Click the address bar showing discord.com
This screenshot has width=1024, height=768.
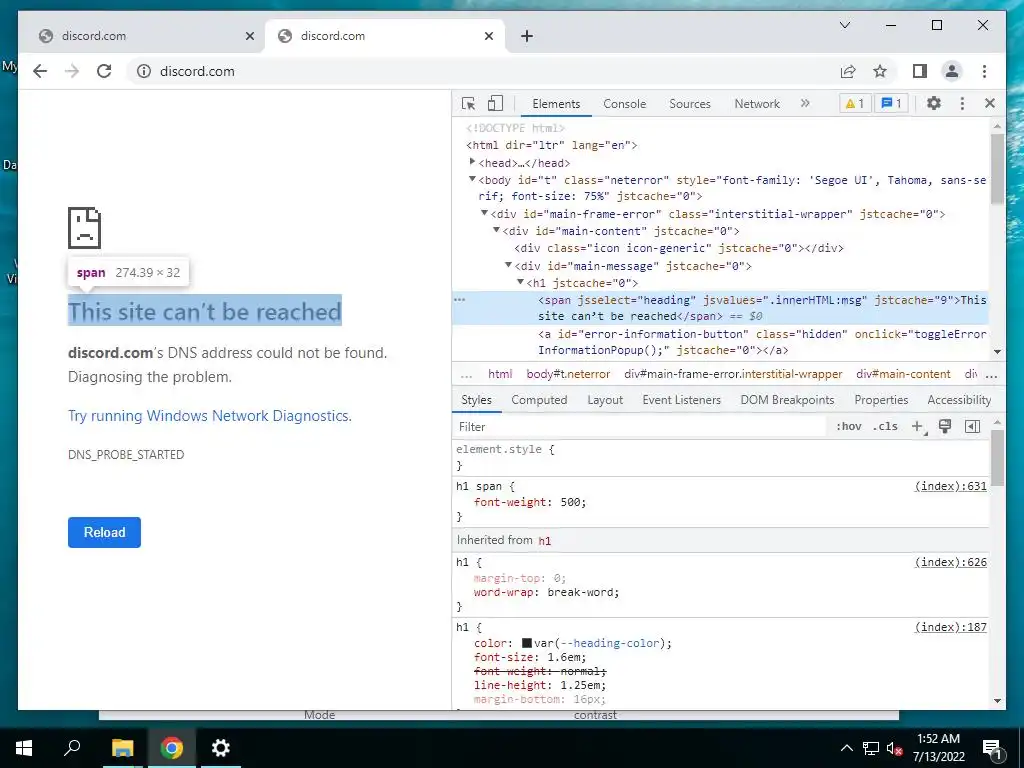483,71
